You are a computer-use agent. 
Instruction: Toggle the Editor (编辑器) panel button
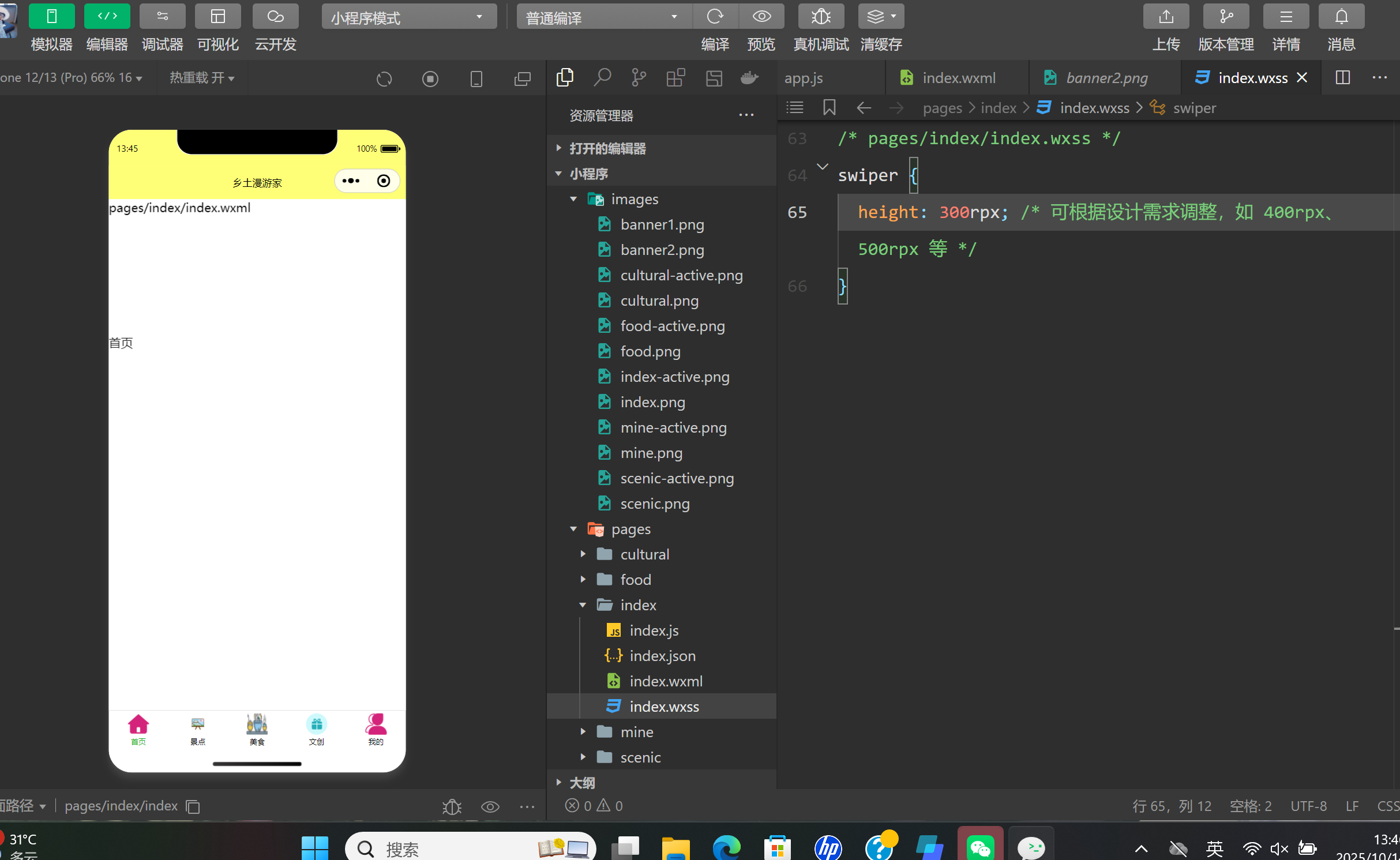[x=107, y=17]
